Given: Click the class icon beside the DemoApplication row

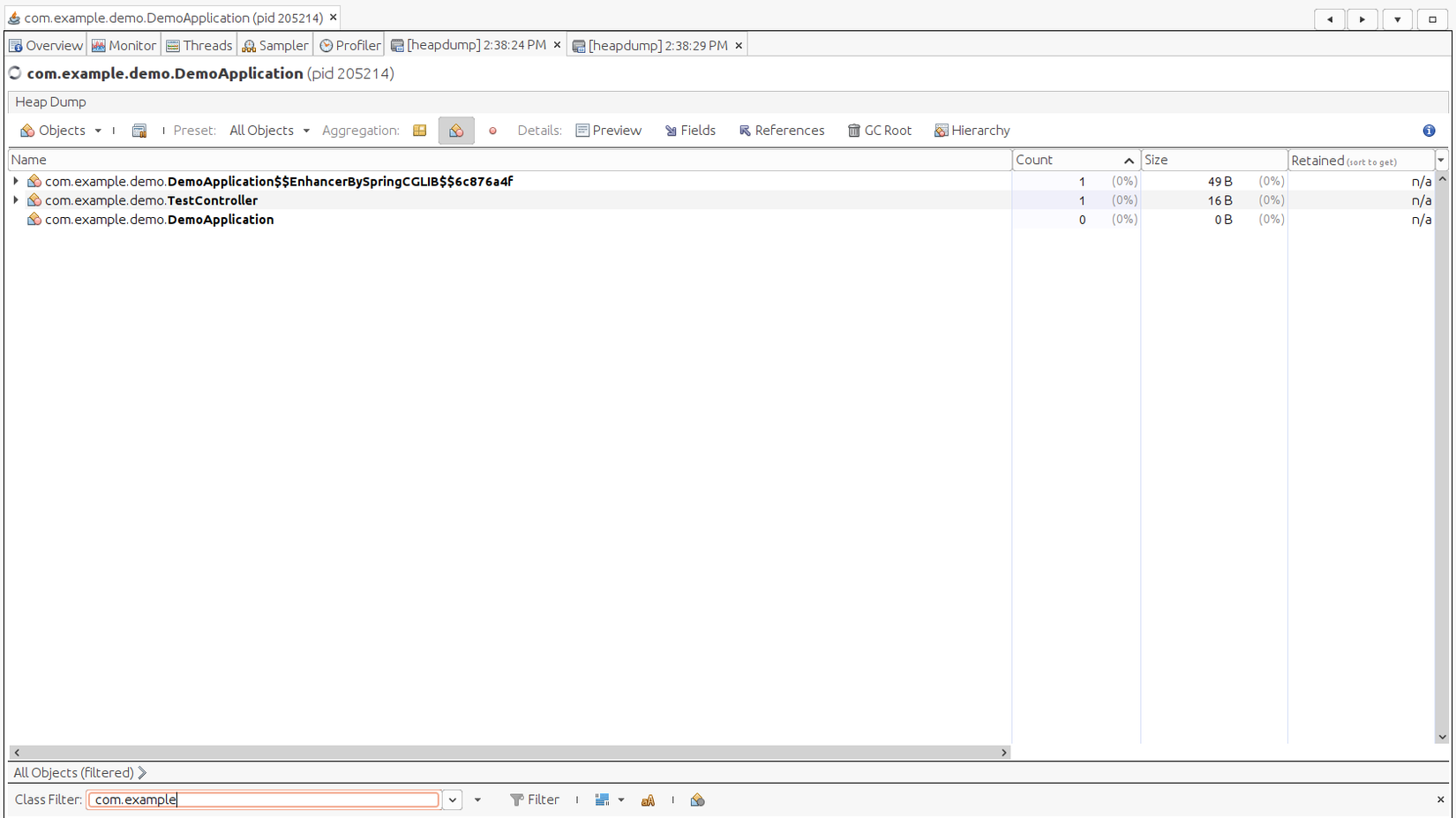Looking at the screenshot, I should pos(34,220).
